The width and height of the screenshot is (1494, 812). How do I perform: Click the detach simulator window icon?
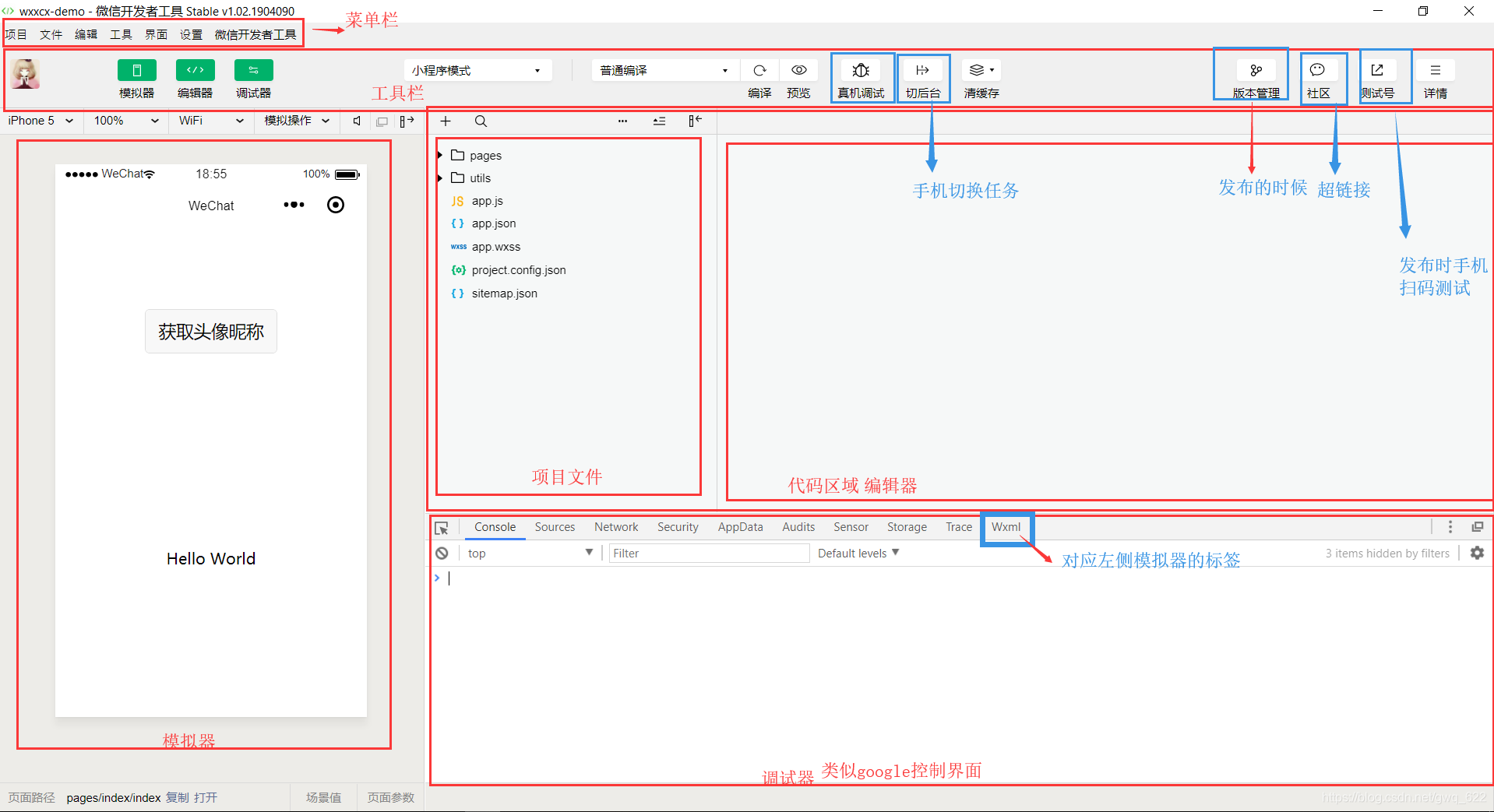click(382, 121)
